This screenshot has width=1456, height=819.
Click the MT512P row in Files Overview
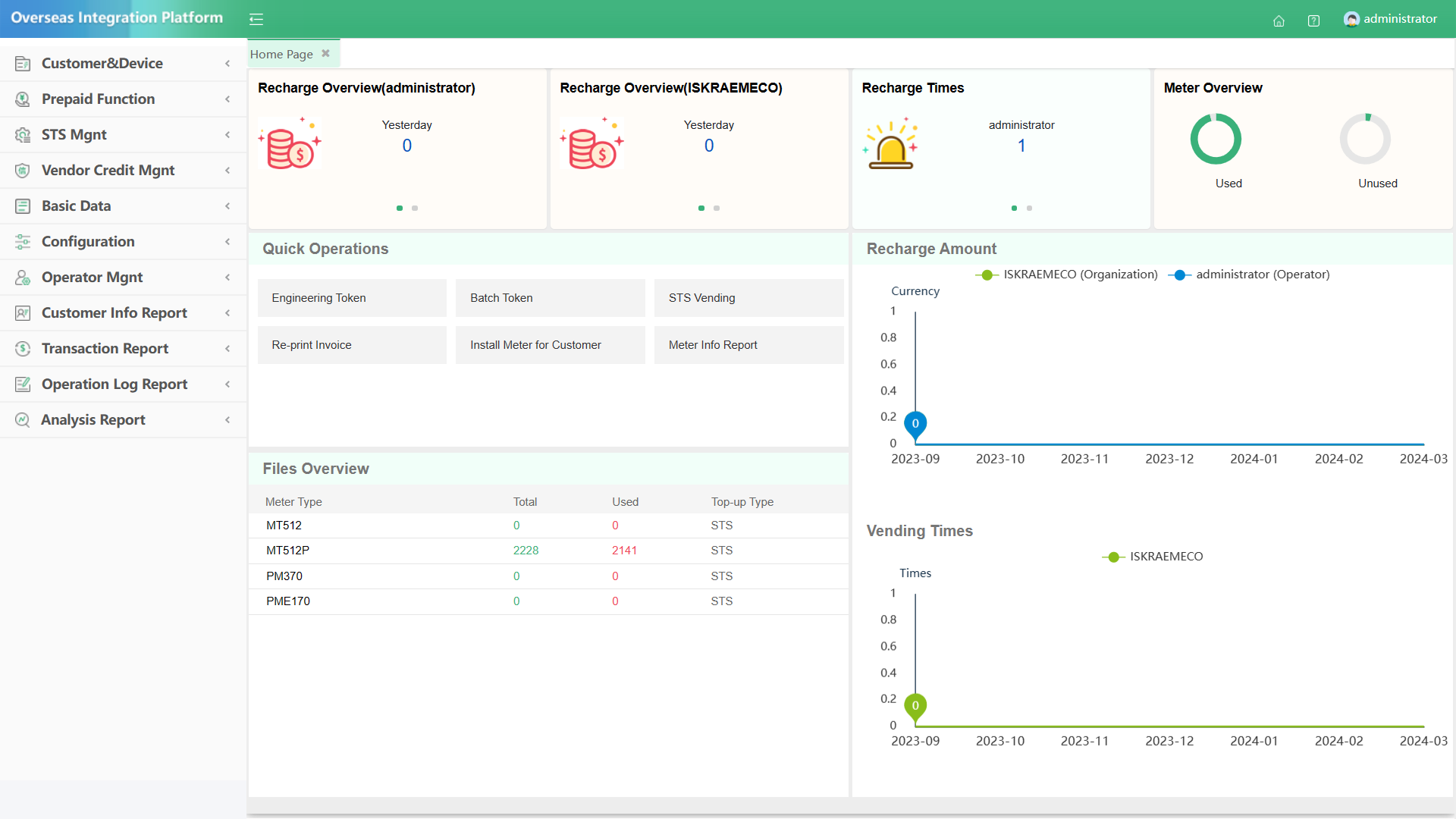pyautogui.click(x=548, y=551)
